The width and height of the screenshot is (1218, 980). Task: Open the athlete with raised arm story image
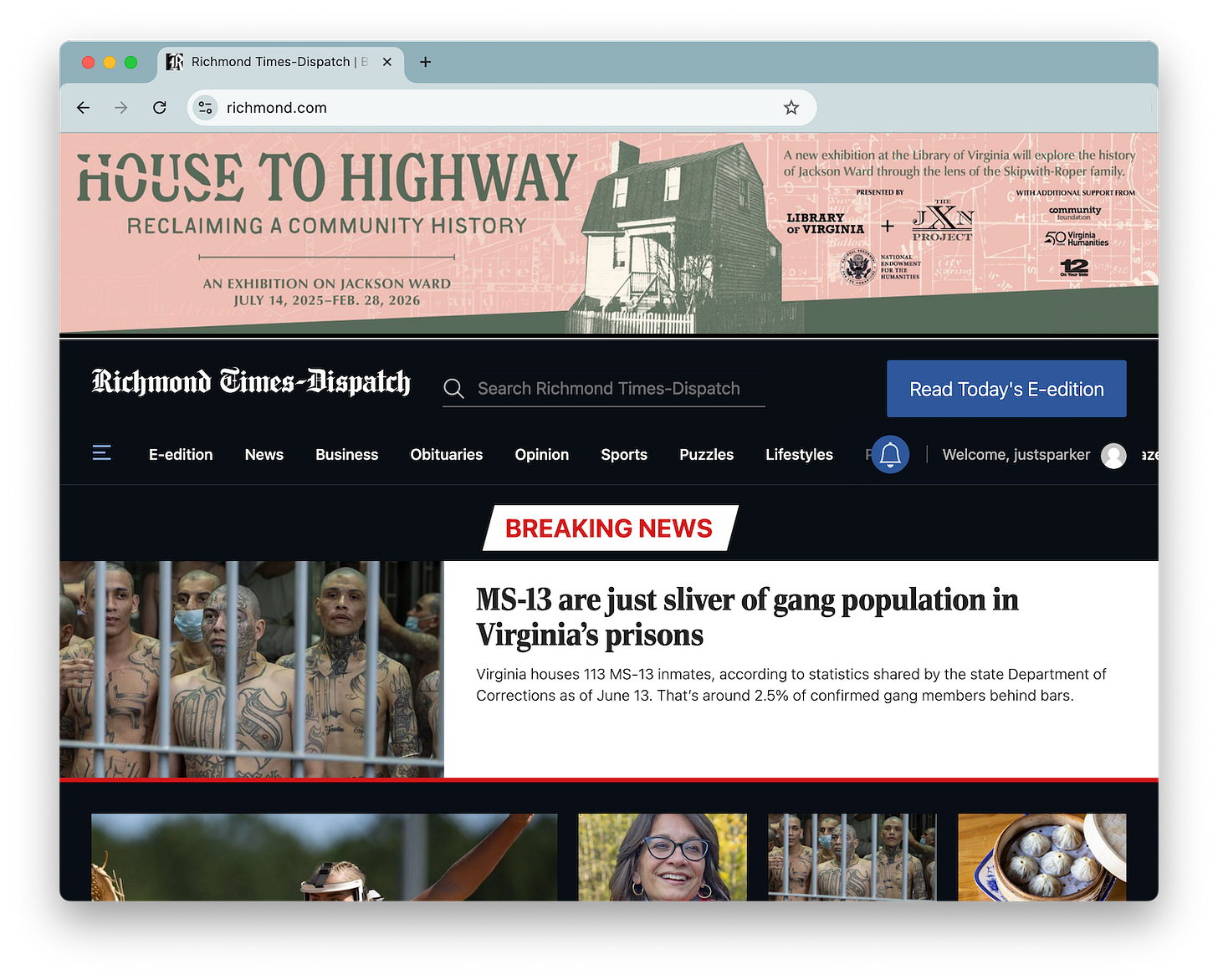325,857
